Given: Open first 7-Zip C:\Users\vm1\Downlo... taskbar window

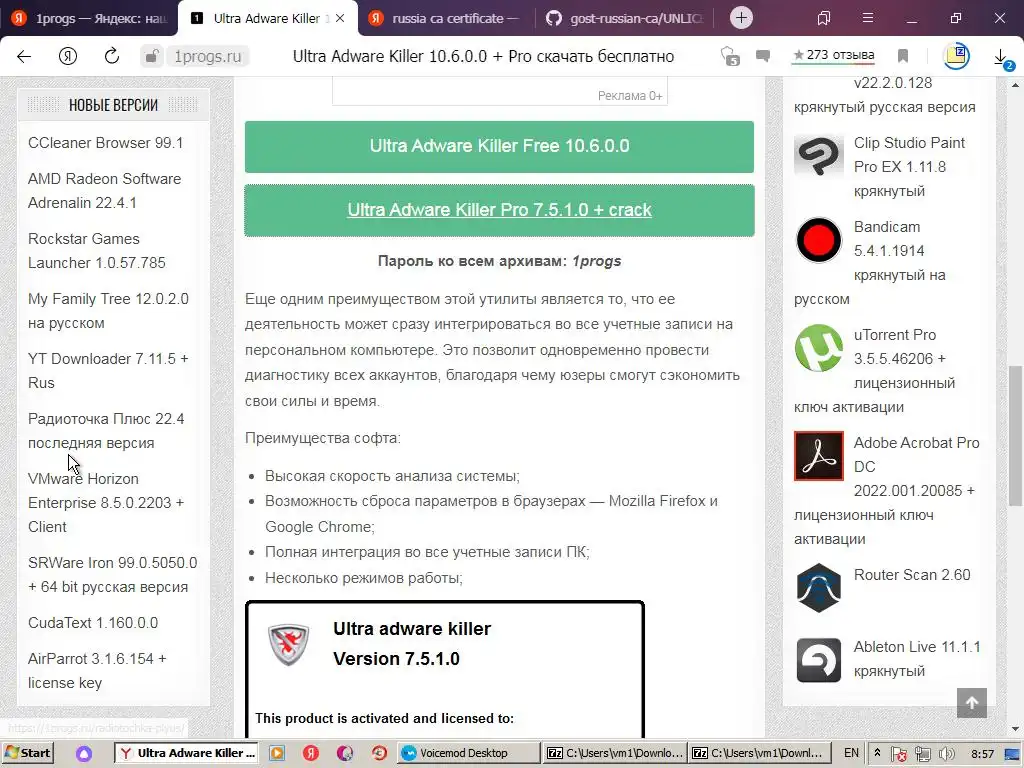Looking at the screenshot, I should click(615, 753).
